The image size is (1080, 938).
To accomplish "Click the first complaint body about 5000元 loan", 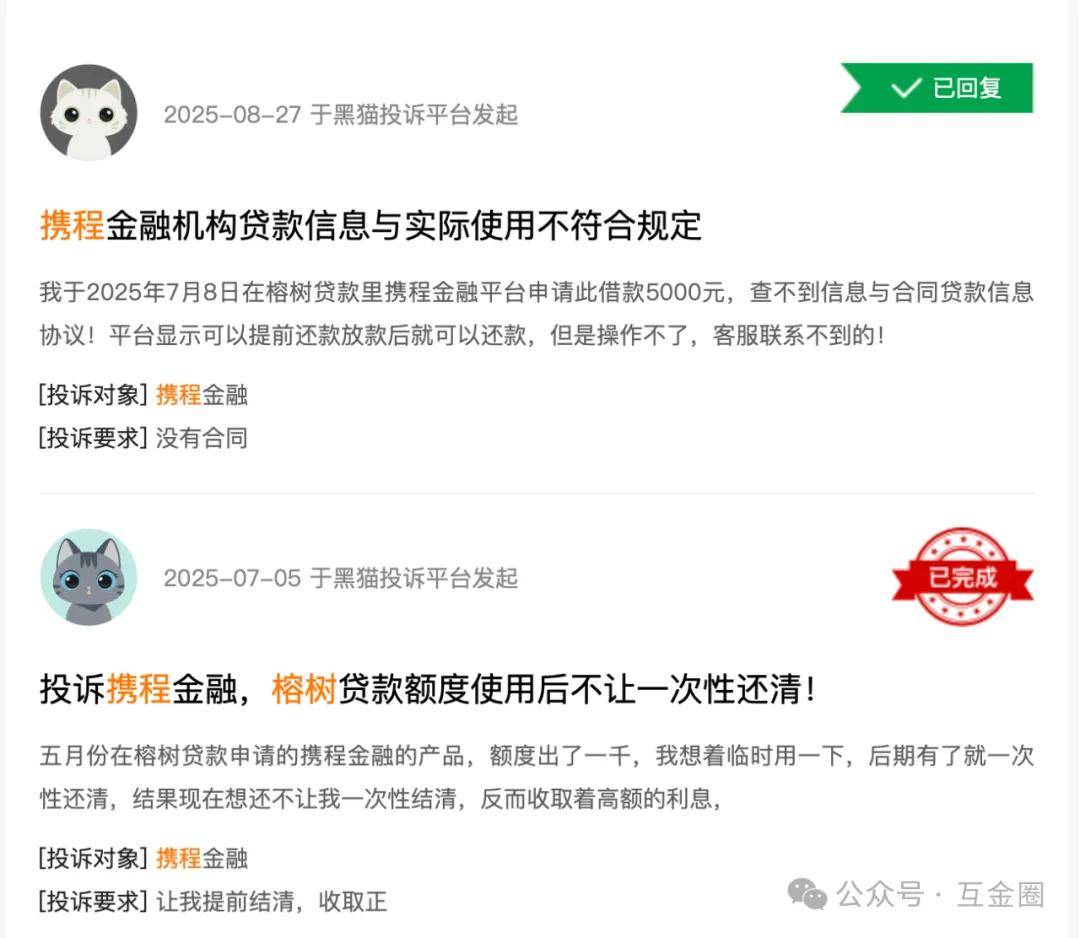I will pyautogui.click(x=537, y=313).
